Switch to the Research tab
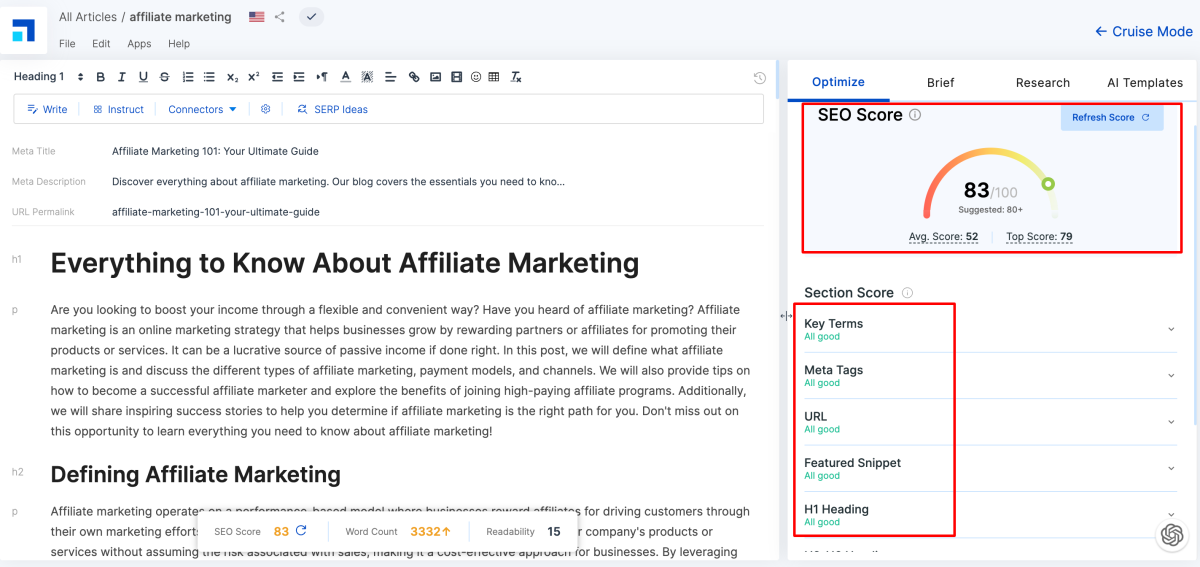The width and height of the screenshot is (1200, 567). click(1042, 83)
